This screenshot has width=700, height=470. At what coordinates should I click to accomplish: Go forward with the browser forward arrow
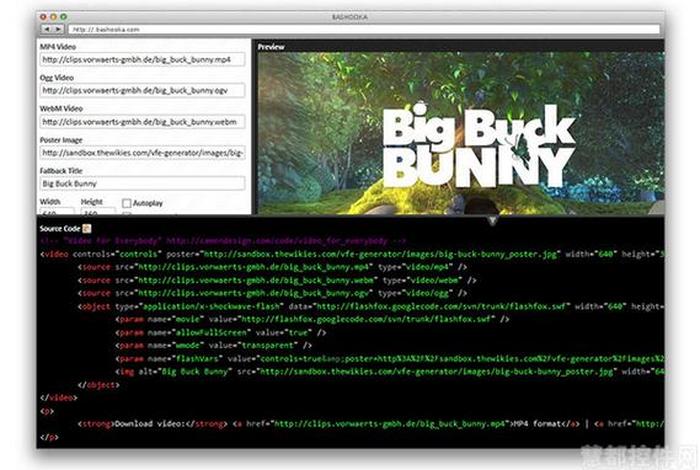pyautogui.click(x=58, y=29)
